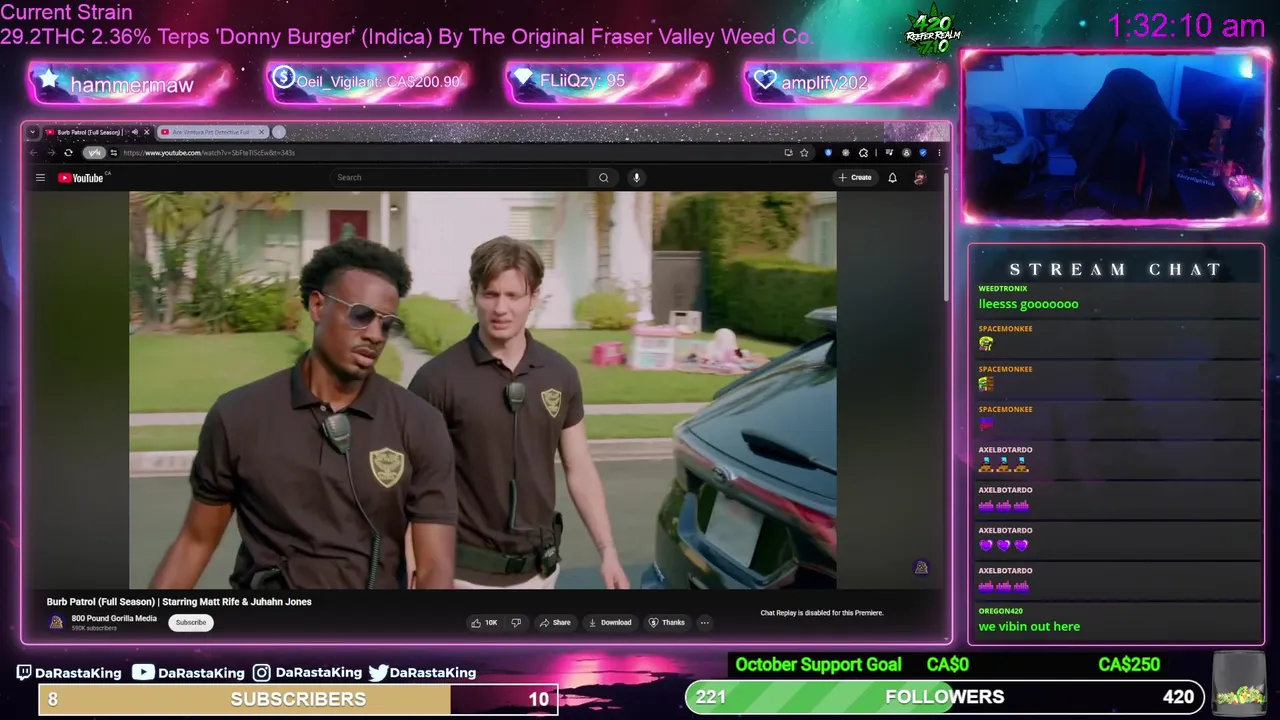The width and height of the screenshot is (1280, 720).
Task: Share the Burb Patrol video
Action: (555, 622)
